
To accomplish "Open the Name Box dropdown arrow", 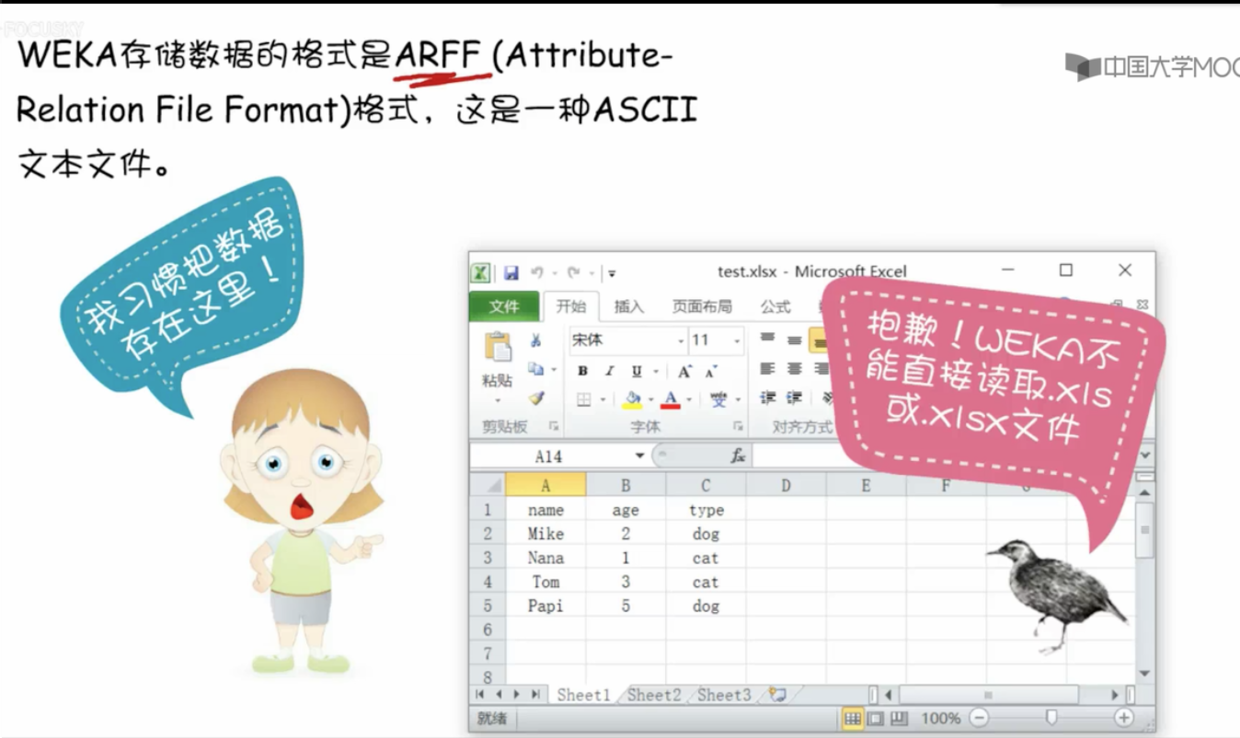I will pyautogui.click(x=640, y=456).
